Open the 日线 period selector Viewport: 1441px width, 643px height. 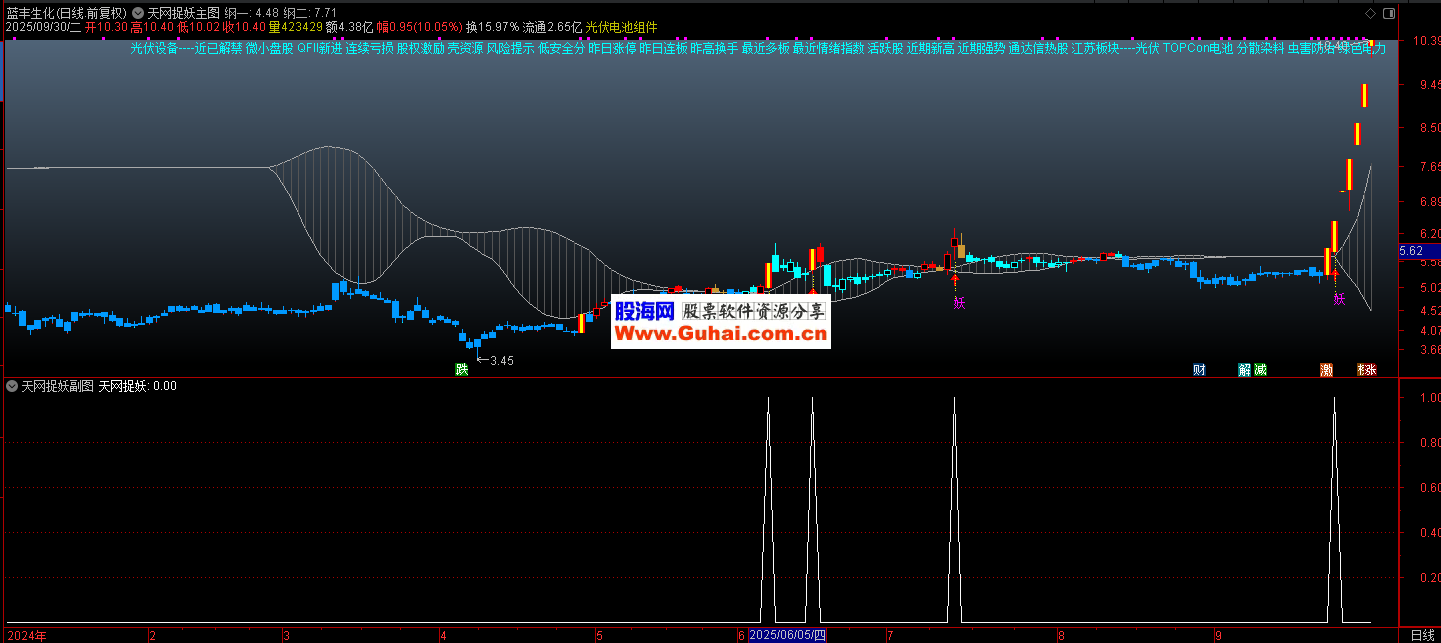(x=1421, y=635)
